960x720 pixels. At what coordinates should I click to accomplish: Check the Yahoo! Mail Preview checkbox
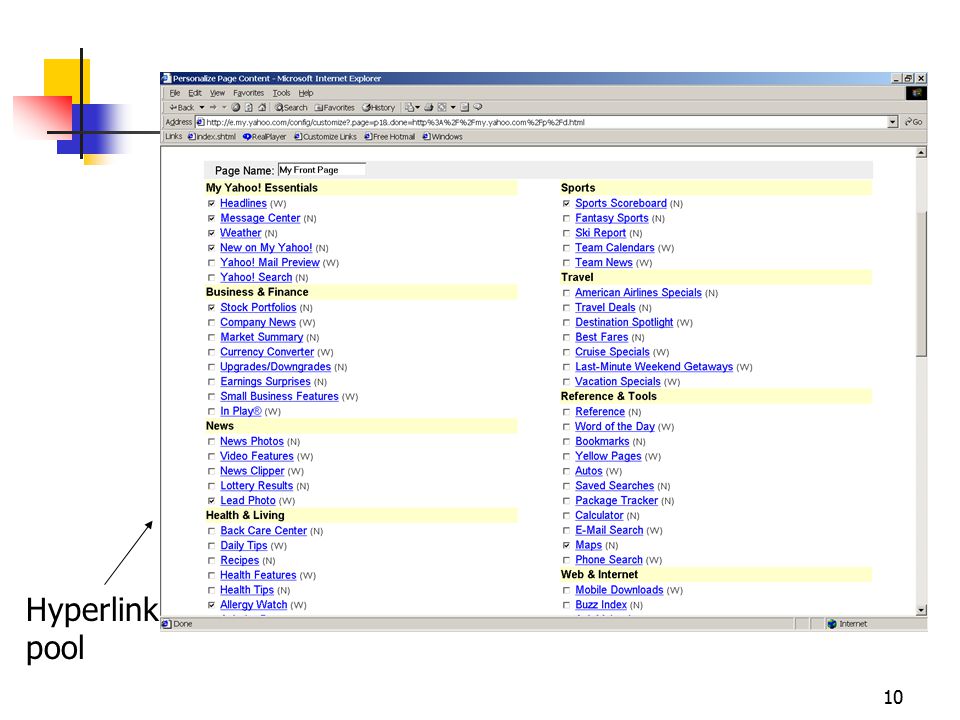[211, 263]
